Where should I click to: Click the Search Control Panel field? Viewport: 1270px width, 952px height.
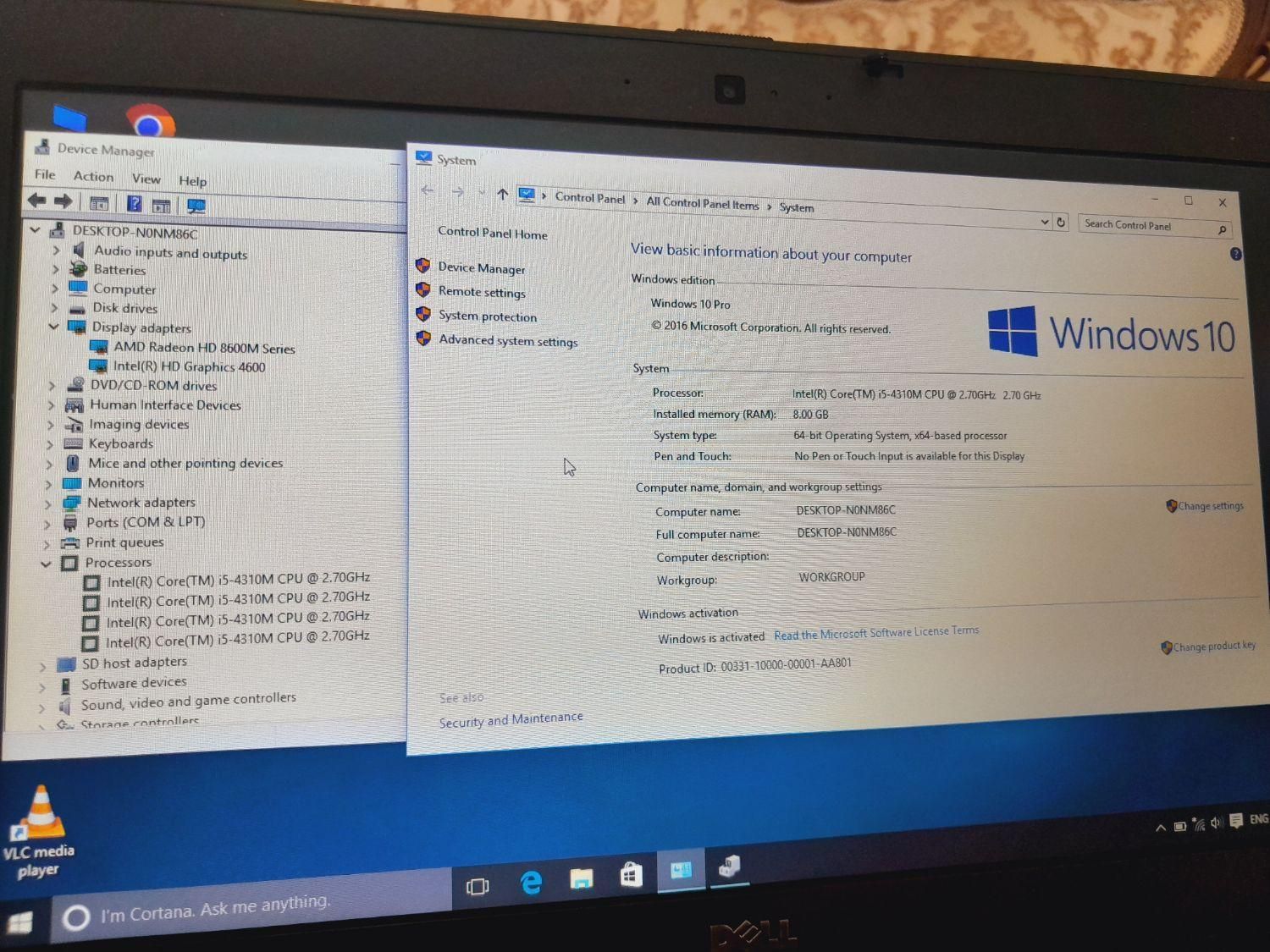click(1154, 226)
